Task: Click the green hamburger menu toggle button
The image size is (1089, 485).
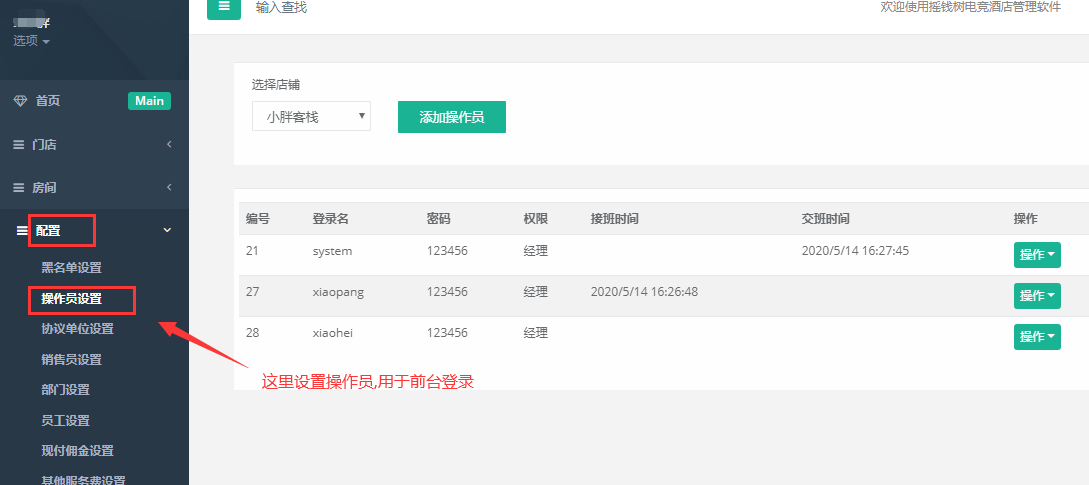Action: [224, 7]
